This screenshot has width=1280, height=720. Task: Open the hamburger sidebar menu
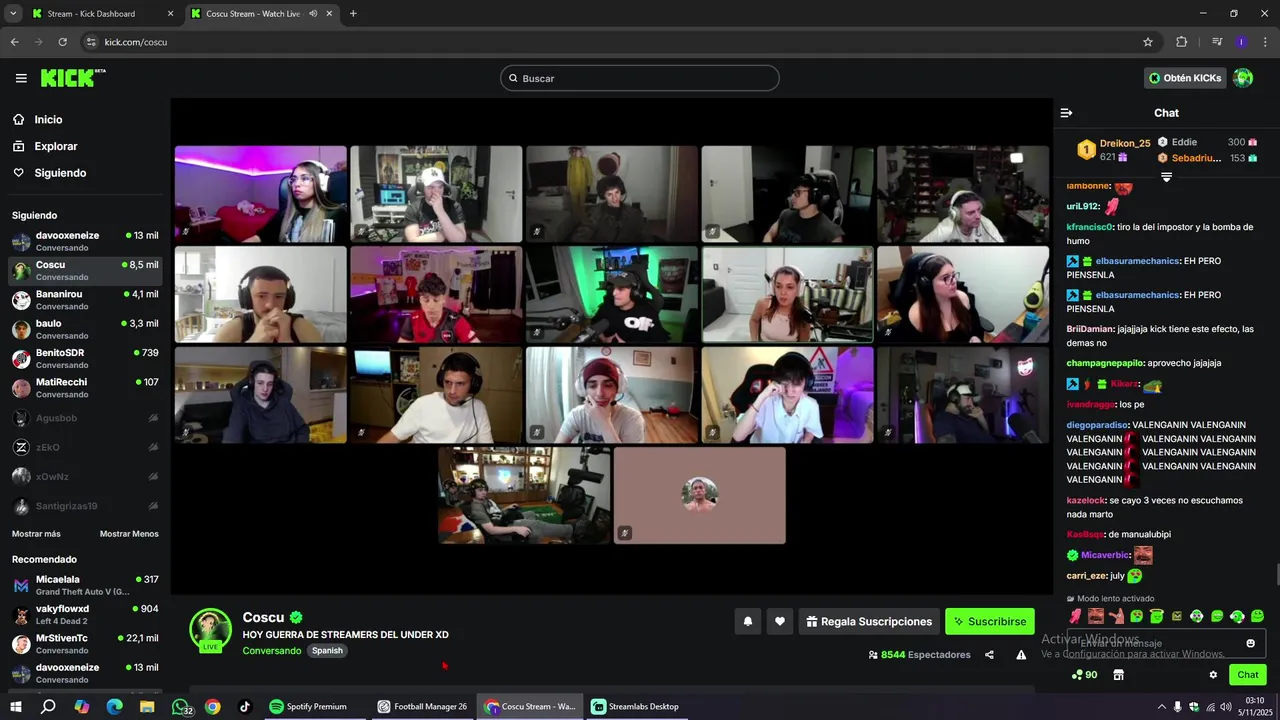click(x=21, y=78)
